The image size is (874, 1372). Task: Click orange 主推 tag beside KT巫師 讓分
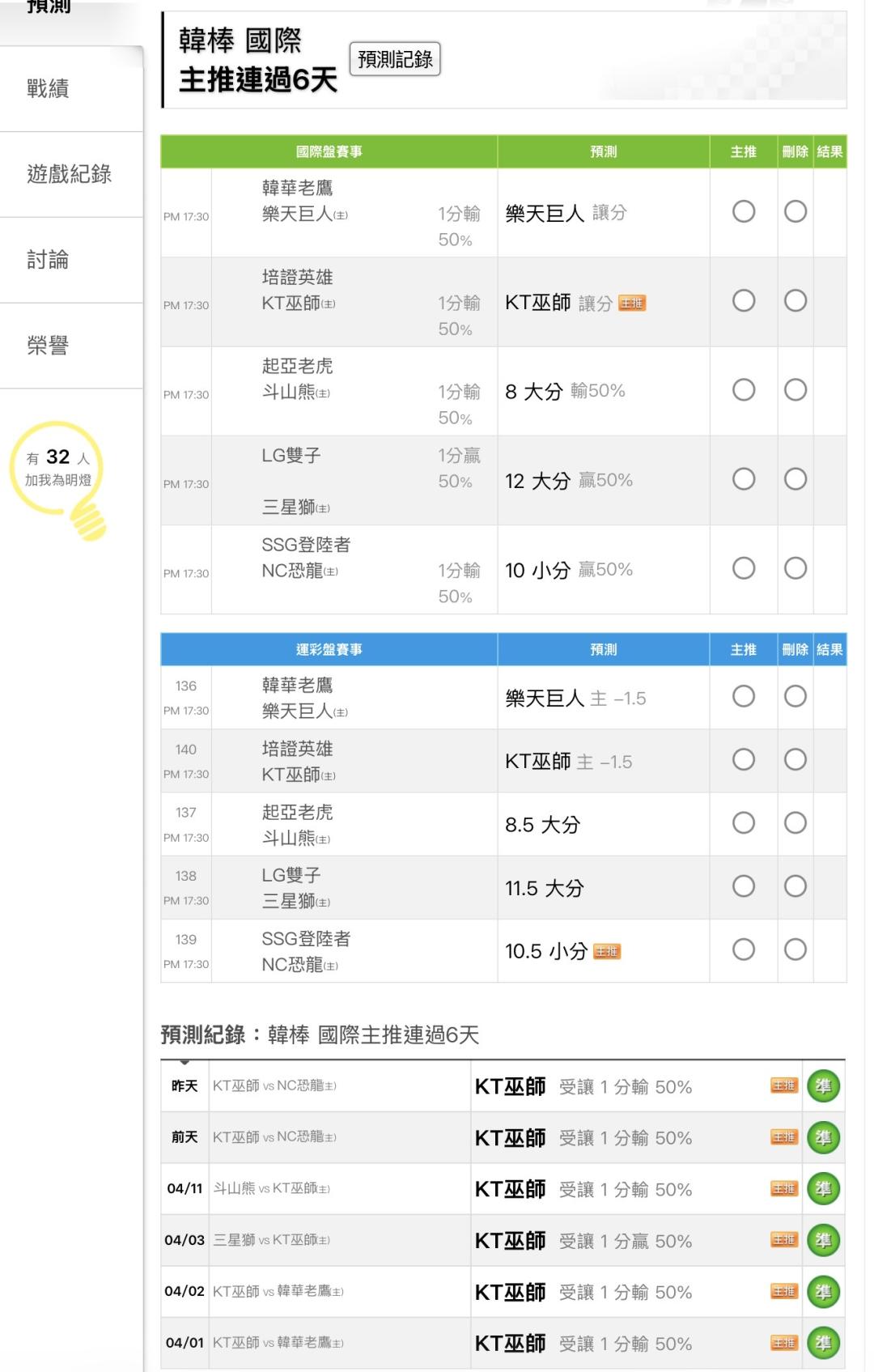pyautogui.click(x=631, y=304)
